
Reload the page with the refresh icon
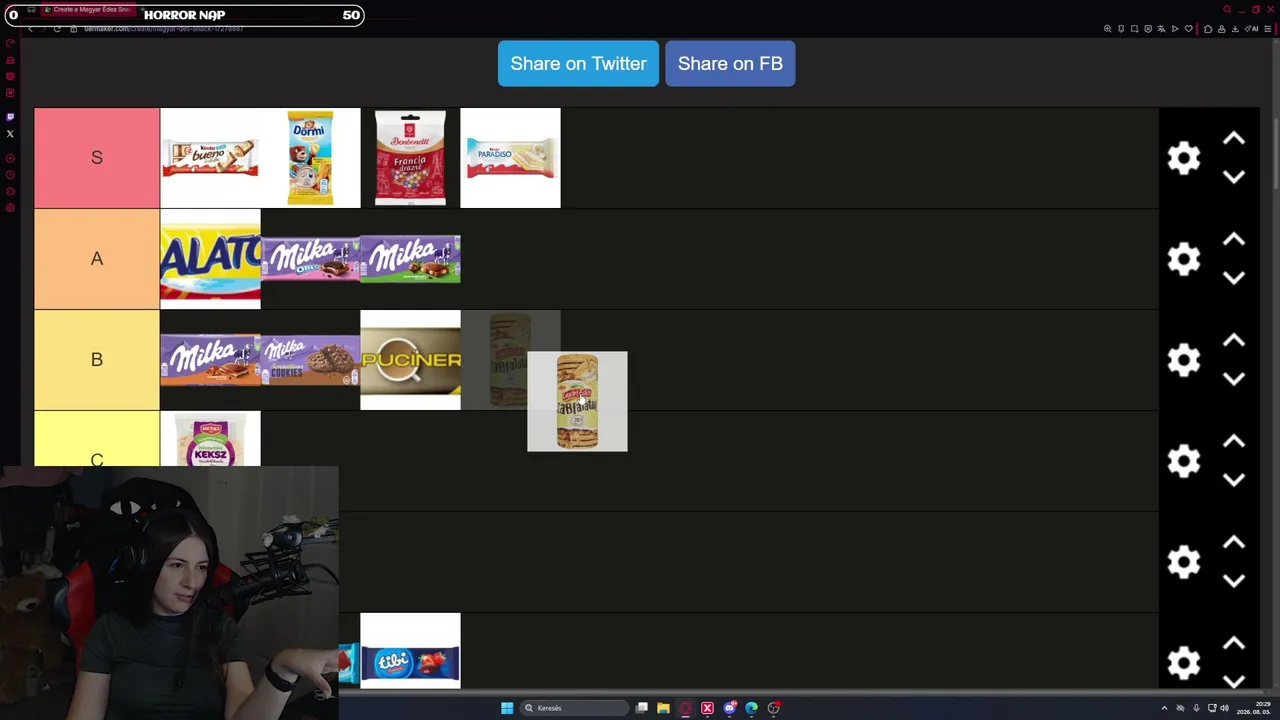click(x=57, y=29)
